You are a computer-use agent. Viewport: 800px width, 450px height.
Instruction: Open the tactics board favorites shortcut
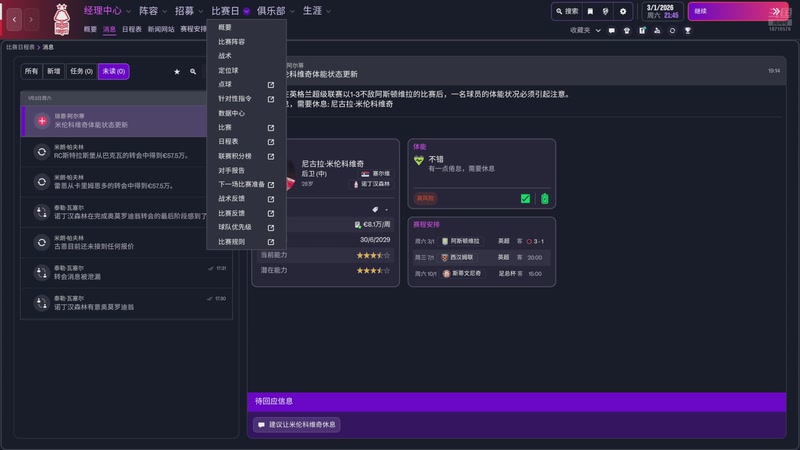642,31
